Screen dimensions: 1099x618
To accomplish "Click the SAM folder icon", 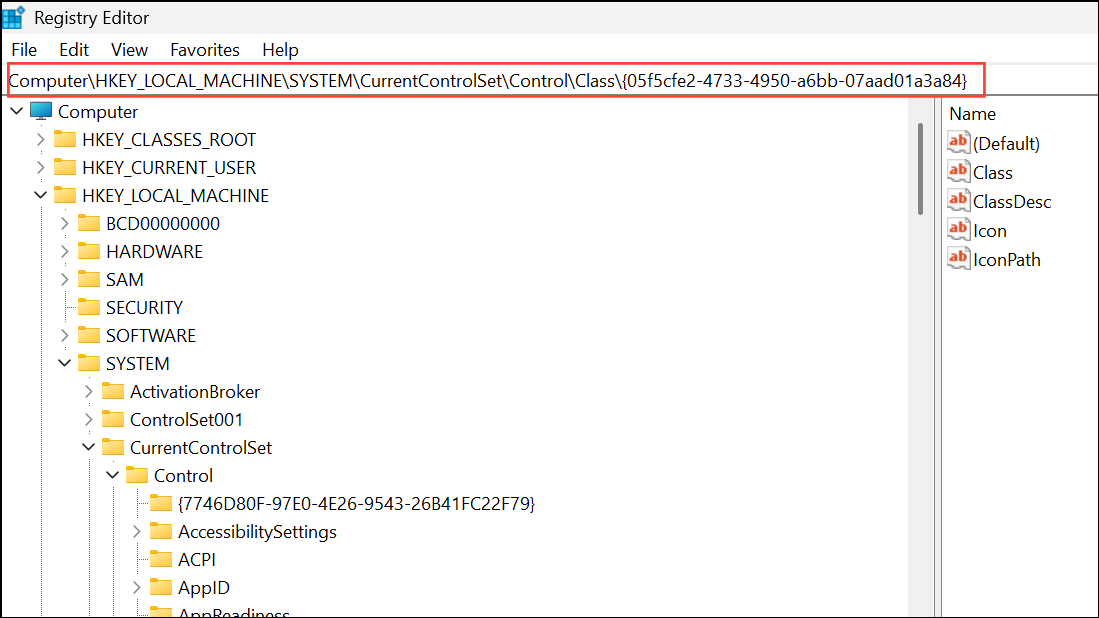I will click(89, 279).
